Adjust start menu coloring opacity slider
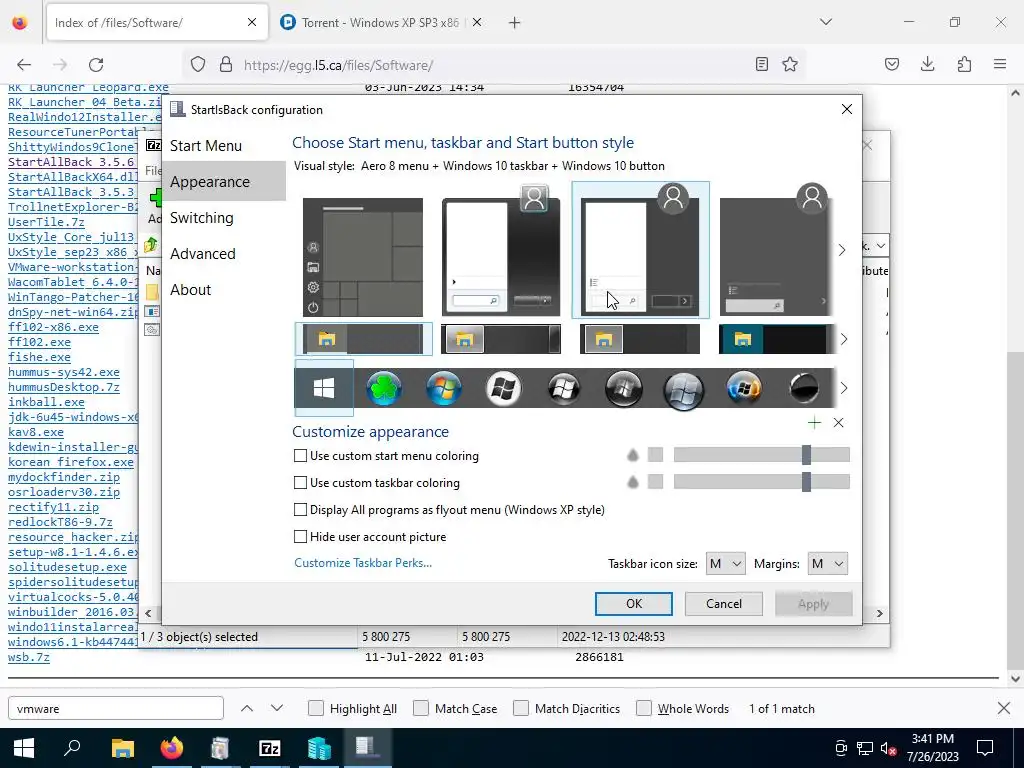 click(x=761, y=455)
